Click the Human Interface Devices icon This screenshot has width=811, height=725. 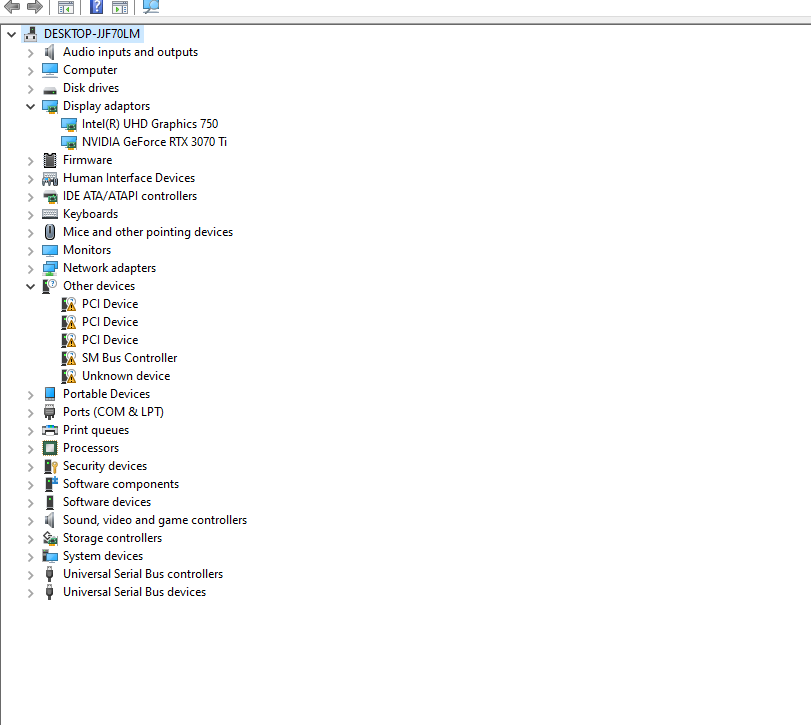tap(50, 179)
